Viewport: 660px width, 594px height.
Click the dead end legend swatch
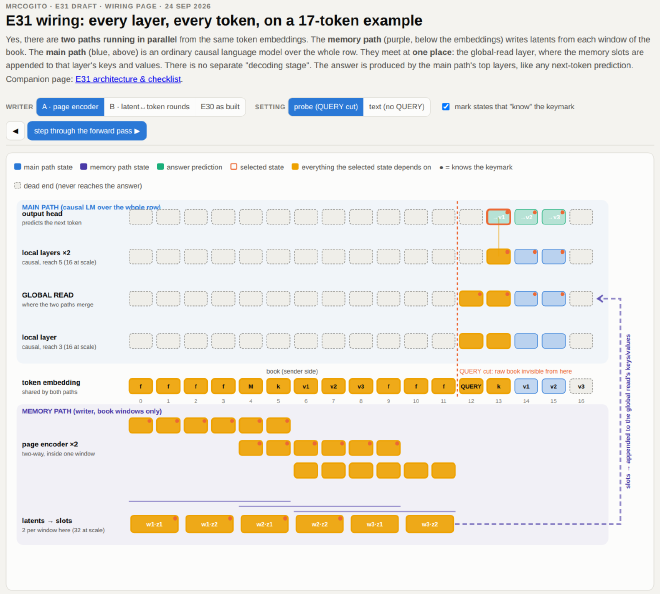coord(17,185)
